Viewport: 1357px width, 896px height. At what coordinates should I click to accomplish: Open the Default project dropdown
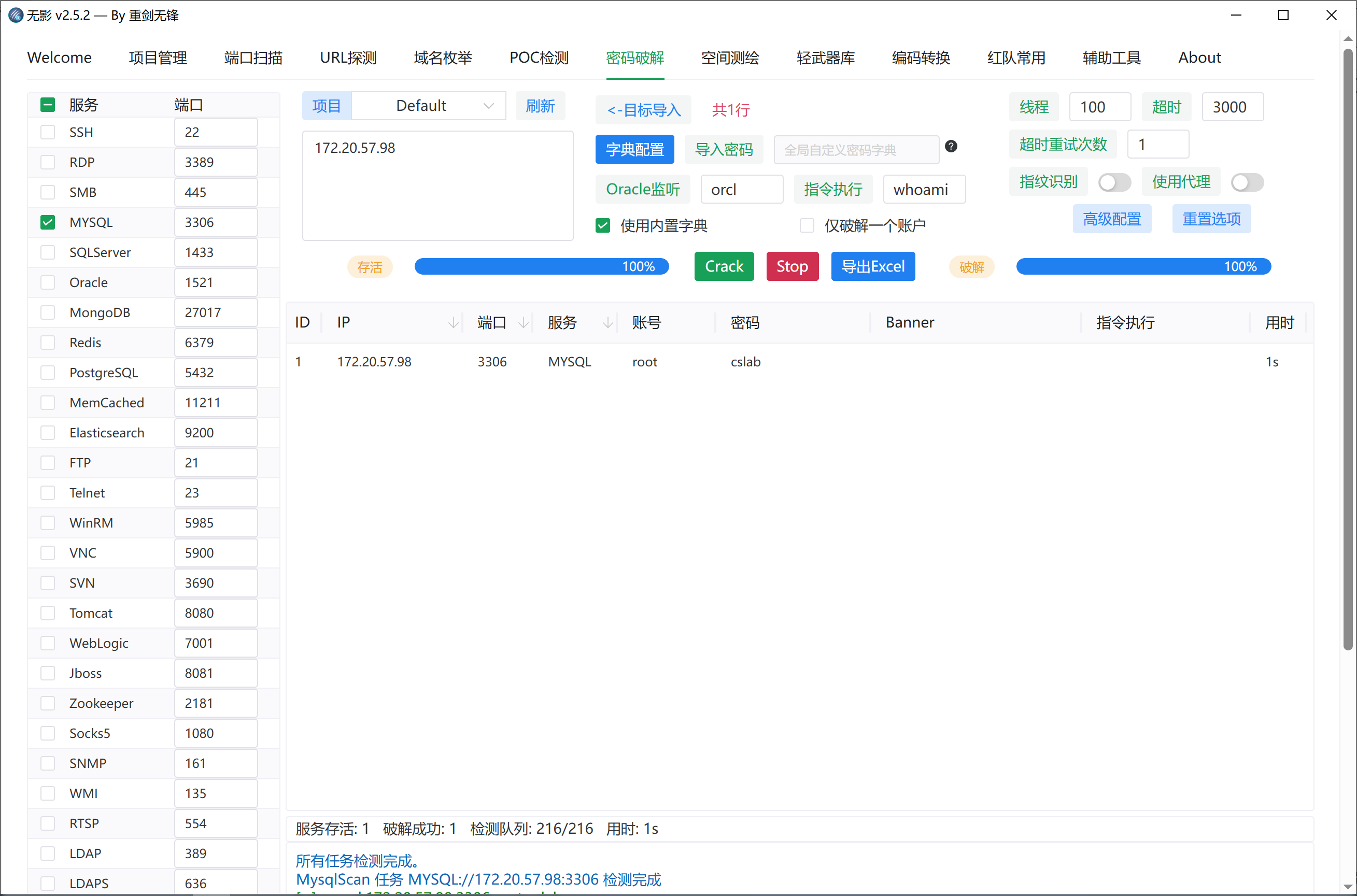[428, 106]
